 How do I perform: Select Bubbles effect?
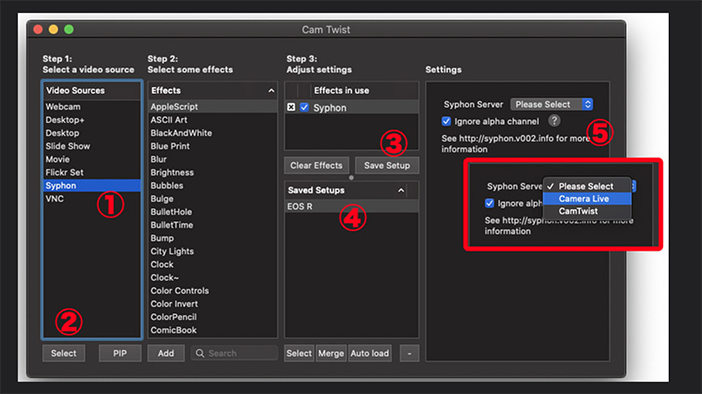213,185
